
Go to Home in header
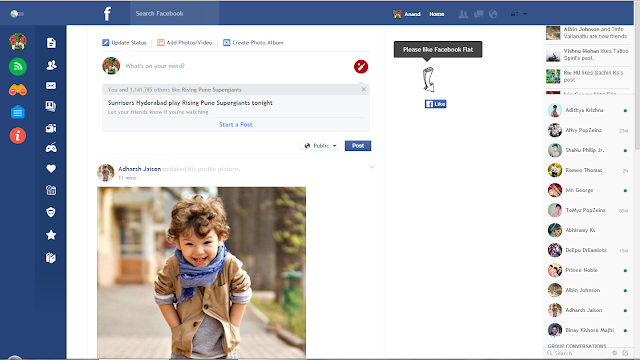click(437, 14)
